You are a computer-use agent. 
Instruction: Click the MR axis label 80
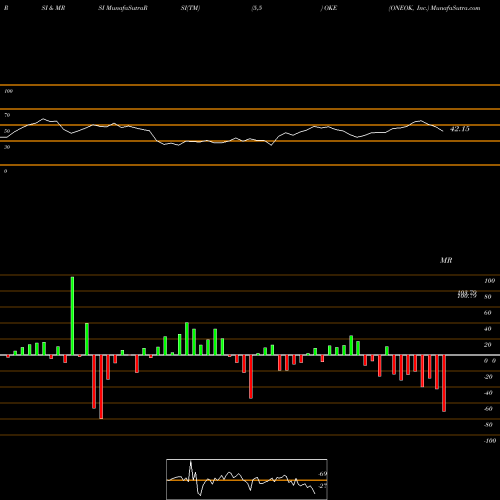point(488,297)
